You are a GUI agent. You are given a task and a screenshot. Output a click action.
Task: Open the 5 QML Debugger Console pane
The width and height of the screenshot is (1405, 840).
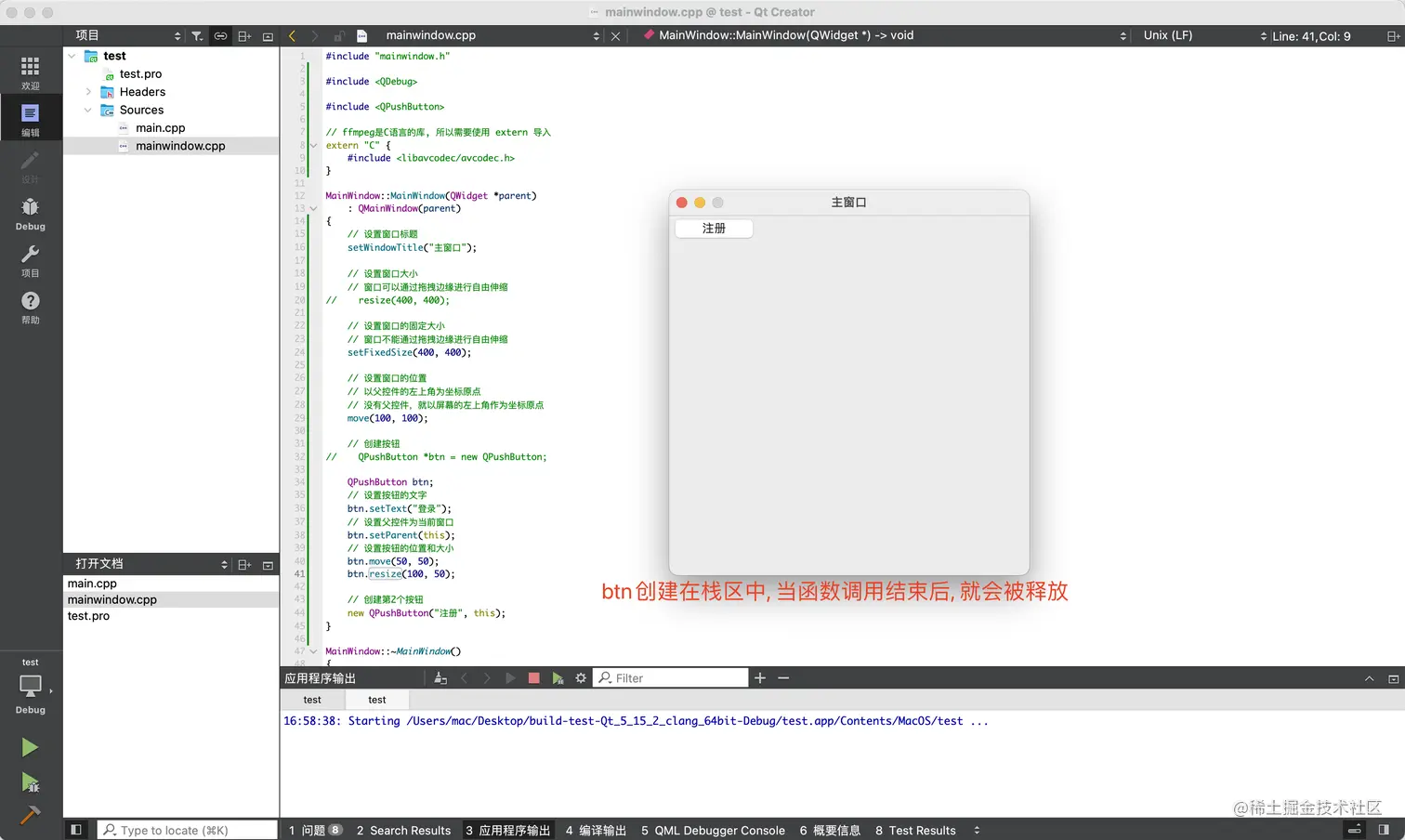tap(713, 830)
